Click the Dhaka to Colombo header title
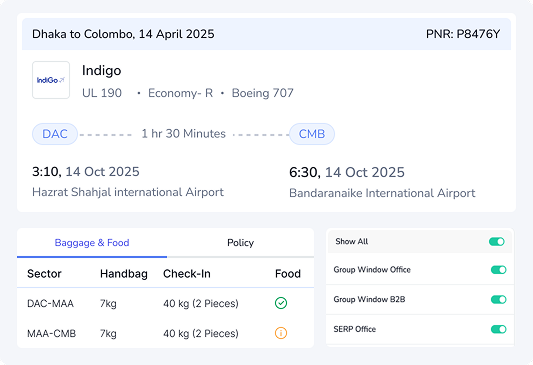 (x=123, y=34)
